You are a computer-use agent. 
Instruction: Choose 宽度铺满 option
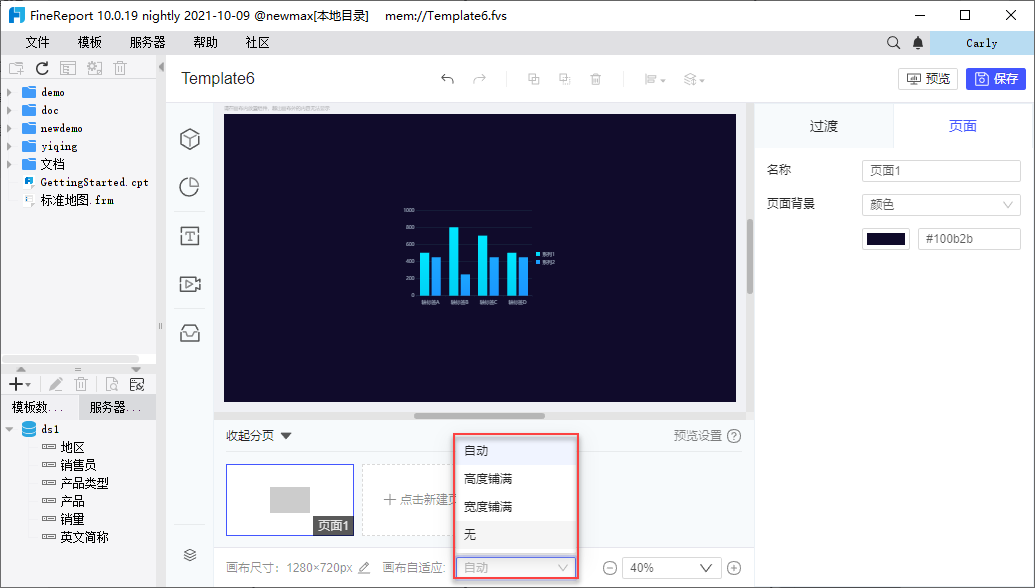tap(516, 506)
